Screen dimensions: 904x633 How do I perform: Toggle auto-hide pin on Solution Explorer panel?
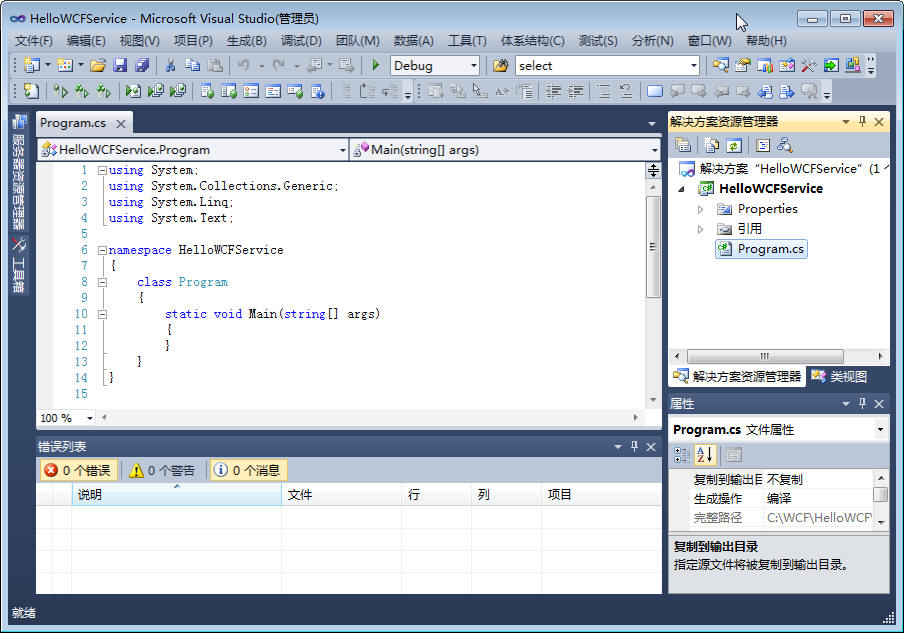[862, 122]
